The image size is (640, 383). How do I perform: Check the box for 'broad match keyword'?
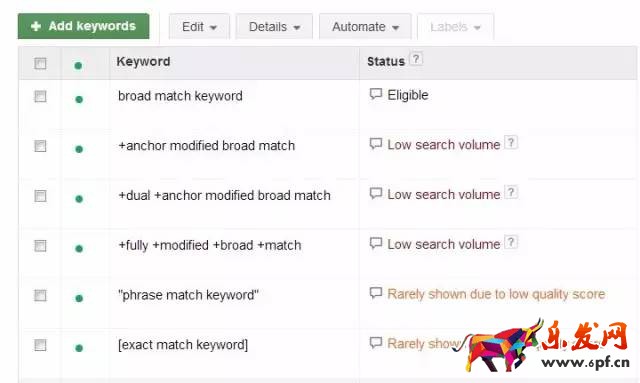point(40,96)
